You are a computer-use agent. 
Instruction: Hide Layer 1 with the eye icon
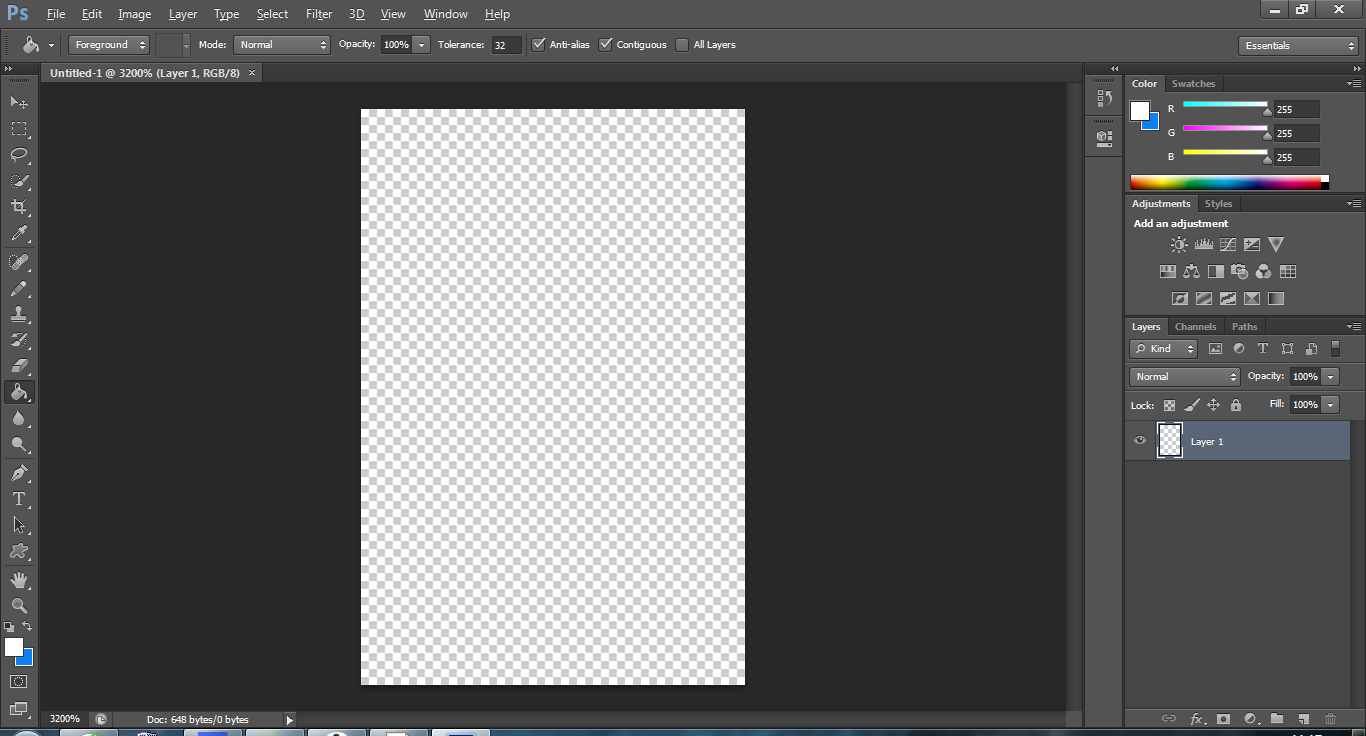1140,441
